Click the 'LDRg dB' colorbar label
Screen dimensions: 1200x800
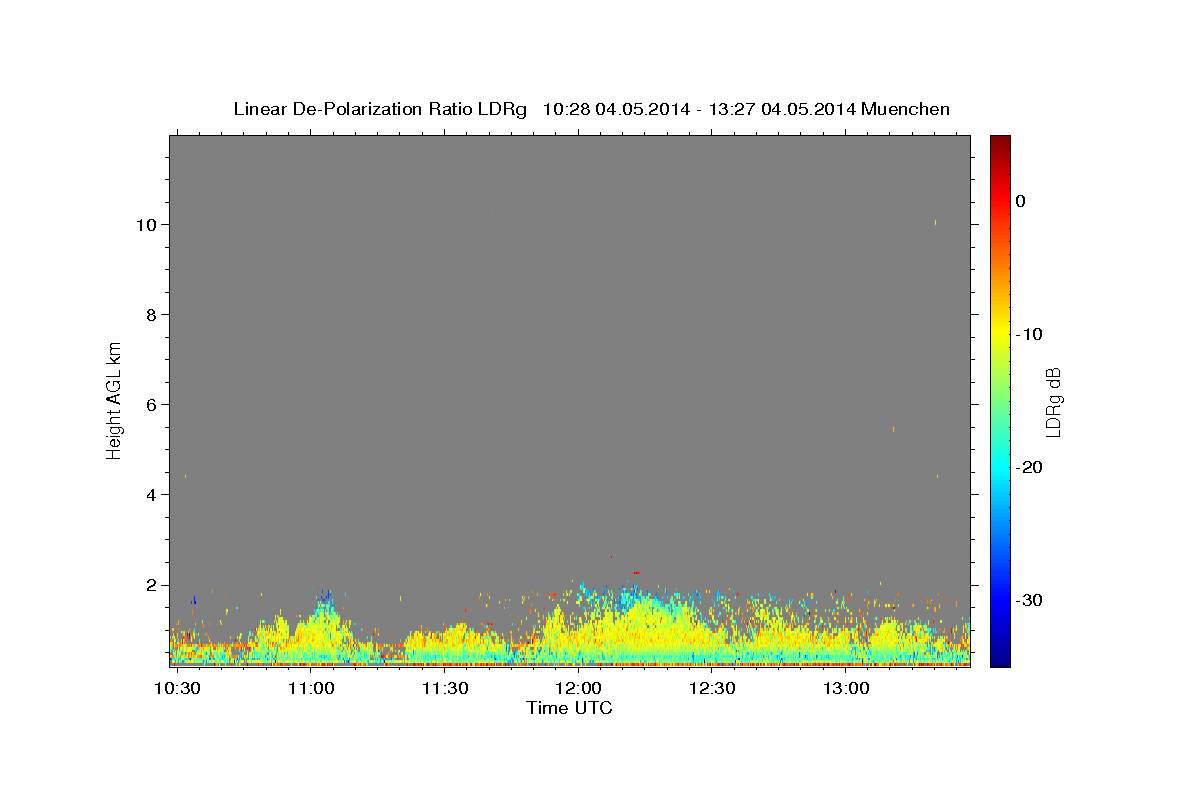tap(1053, 401)
